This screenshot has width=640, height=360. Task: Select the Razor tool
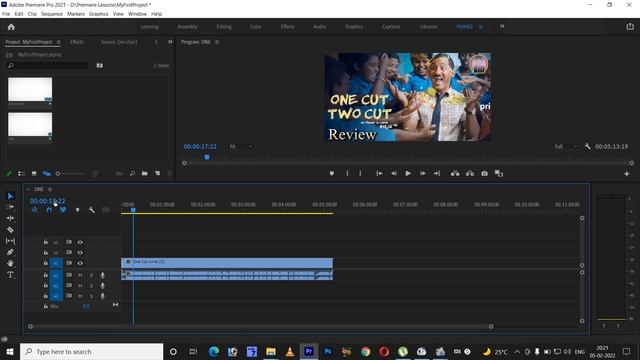tap(10, 230)
